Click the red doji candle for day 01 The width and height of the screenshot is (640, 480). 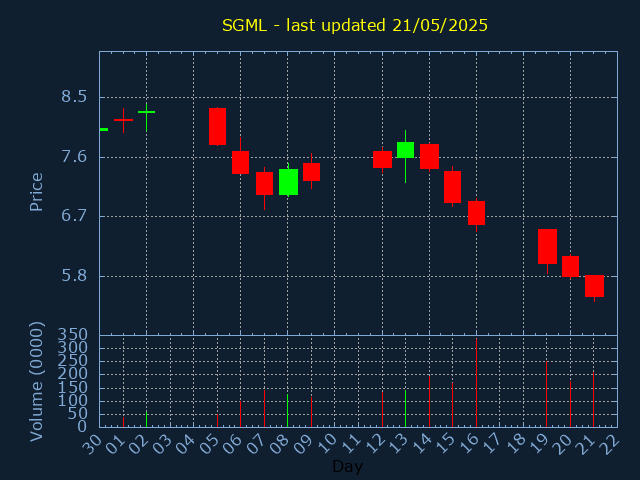tap(123, 120)
